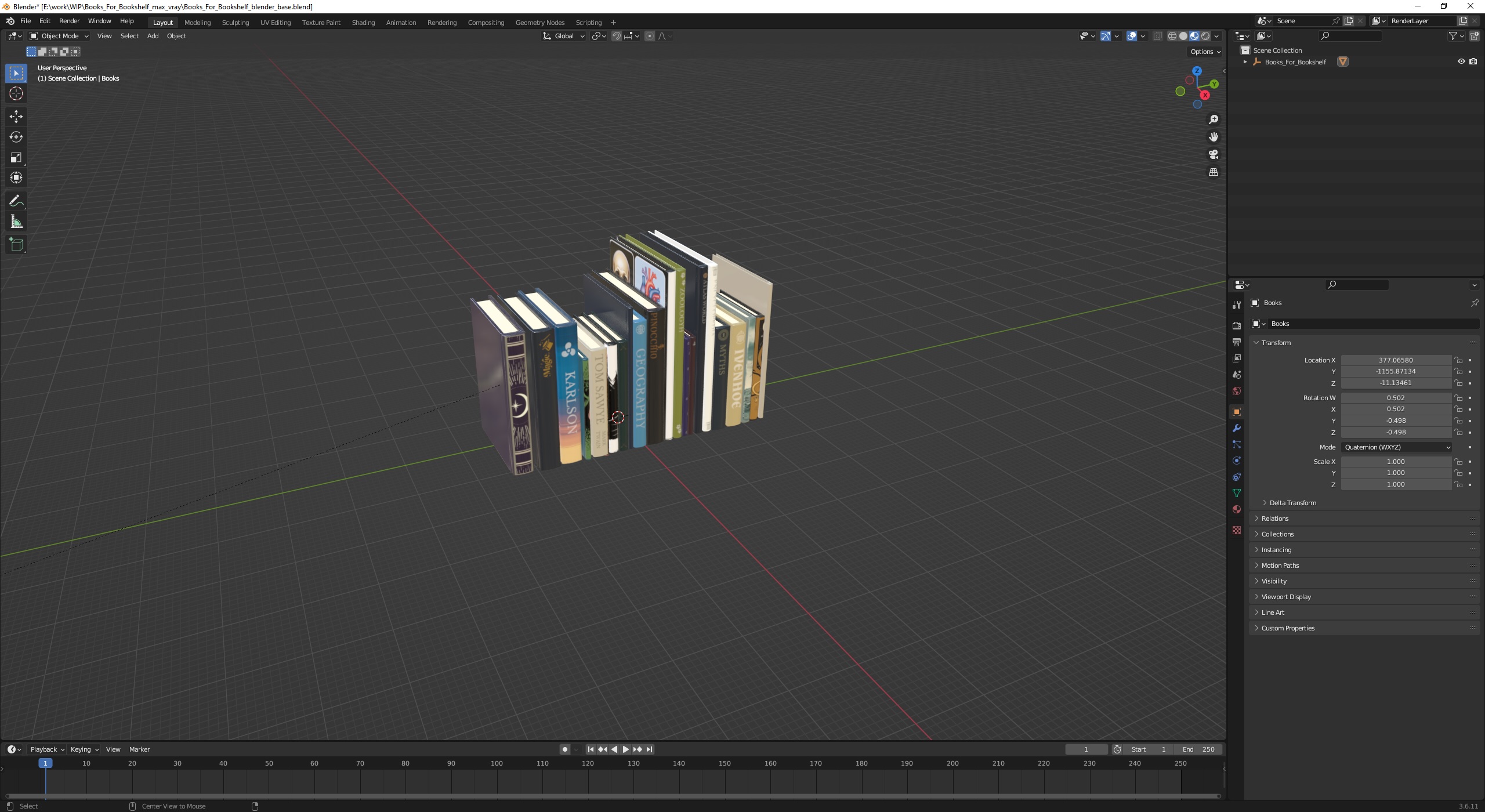Click the End frame 250 field
This screenshot has width=1485, height=812.
1198,749
